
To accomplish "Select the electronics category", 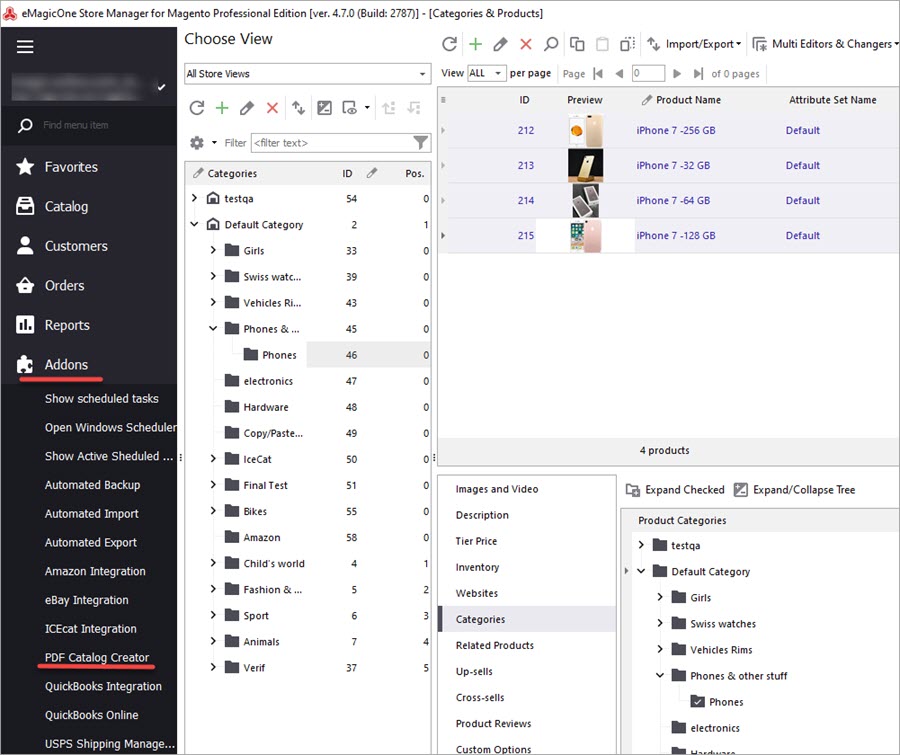I will (268, 381).
